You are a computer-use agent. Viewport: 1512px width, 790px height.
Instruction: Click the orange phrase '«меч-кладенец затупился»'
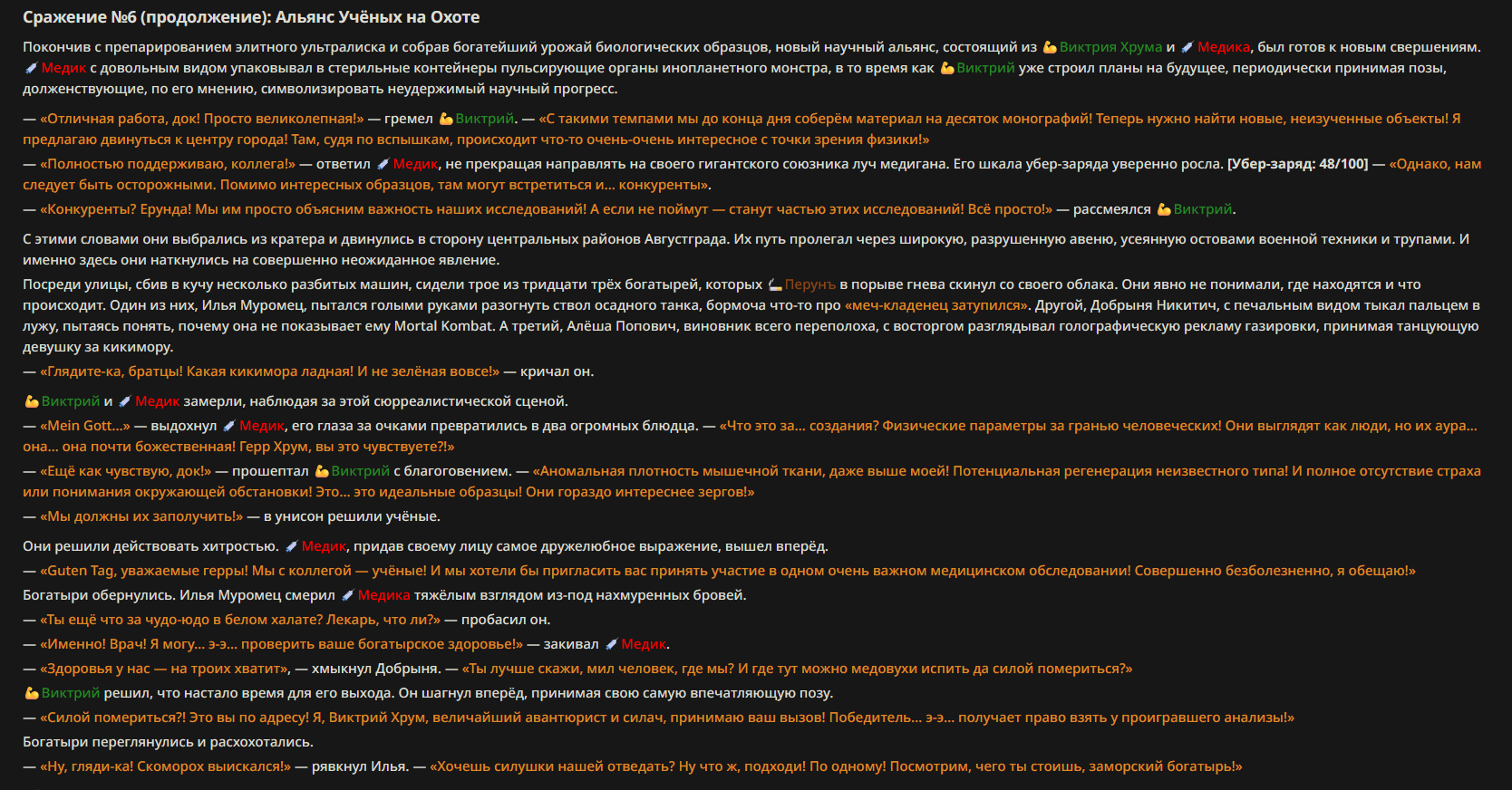937,305
